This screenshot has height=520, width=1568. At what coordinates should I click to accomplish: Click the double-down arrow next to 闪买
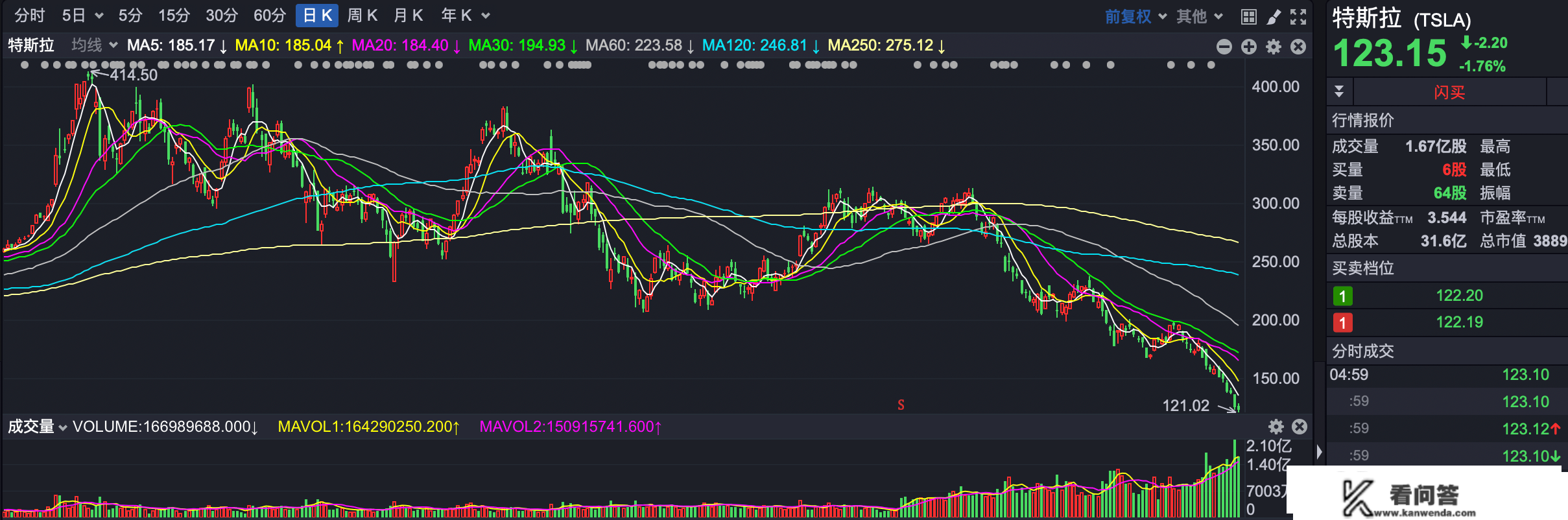(1340, 91)
